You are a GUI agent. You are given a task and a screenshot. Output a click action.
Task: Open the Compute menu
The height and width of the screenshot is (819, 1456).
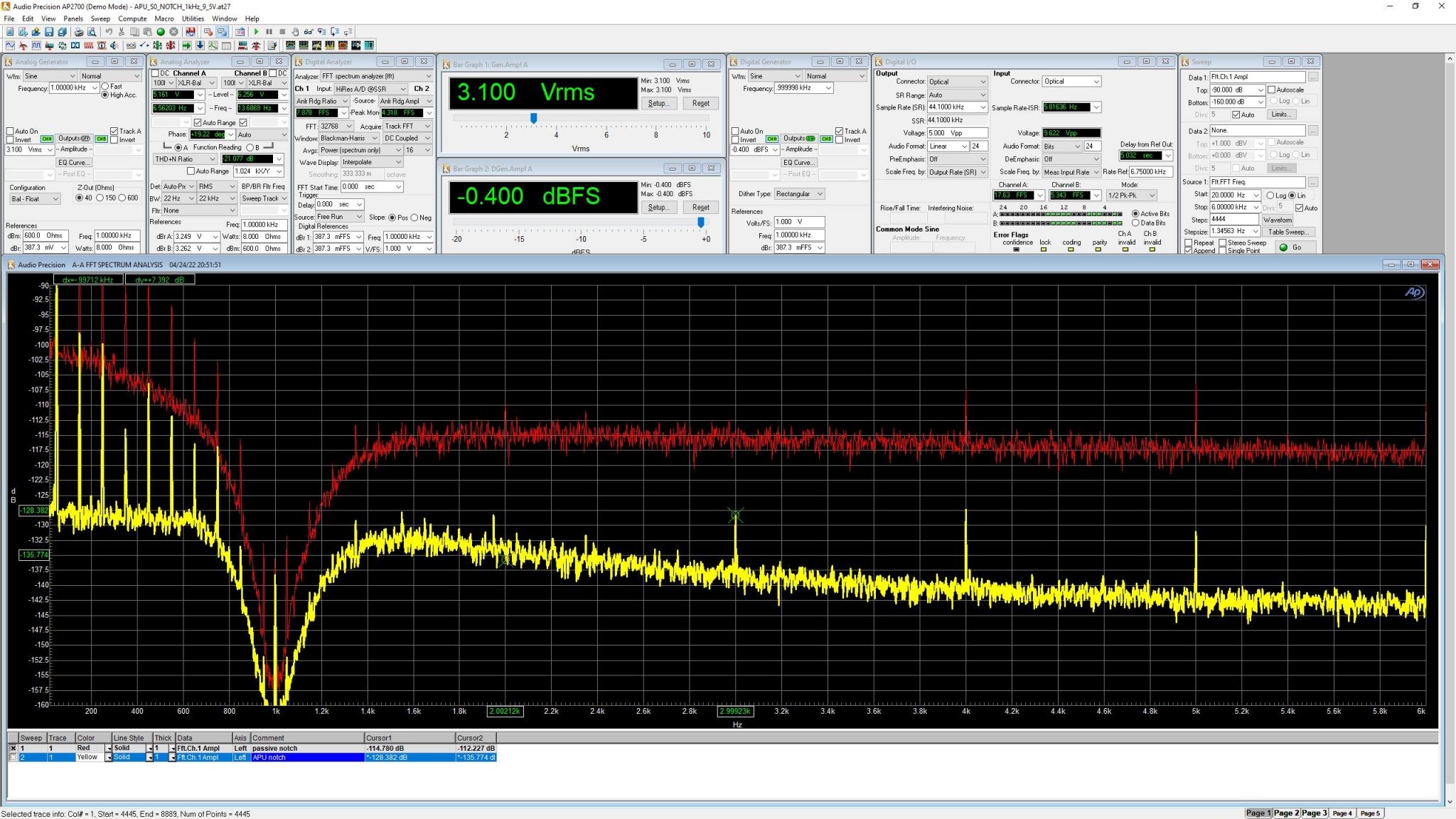132,18
